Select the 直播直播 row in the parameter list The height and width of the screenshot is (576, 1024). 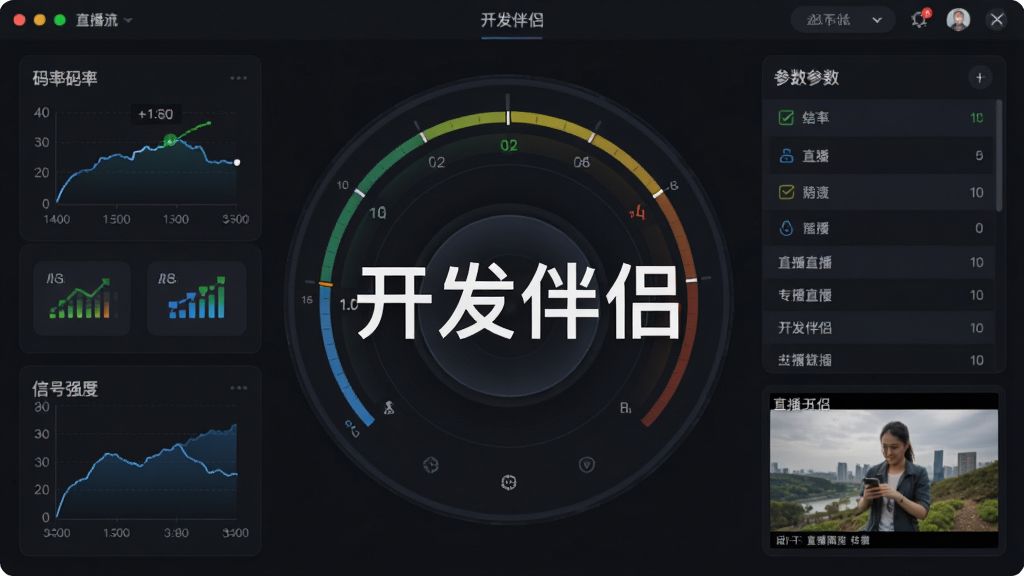881,263
